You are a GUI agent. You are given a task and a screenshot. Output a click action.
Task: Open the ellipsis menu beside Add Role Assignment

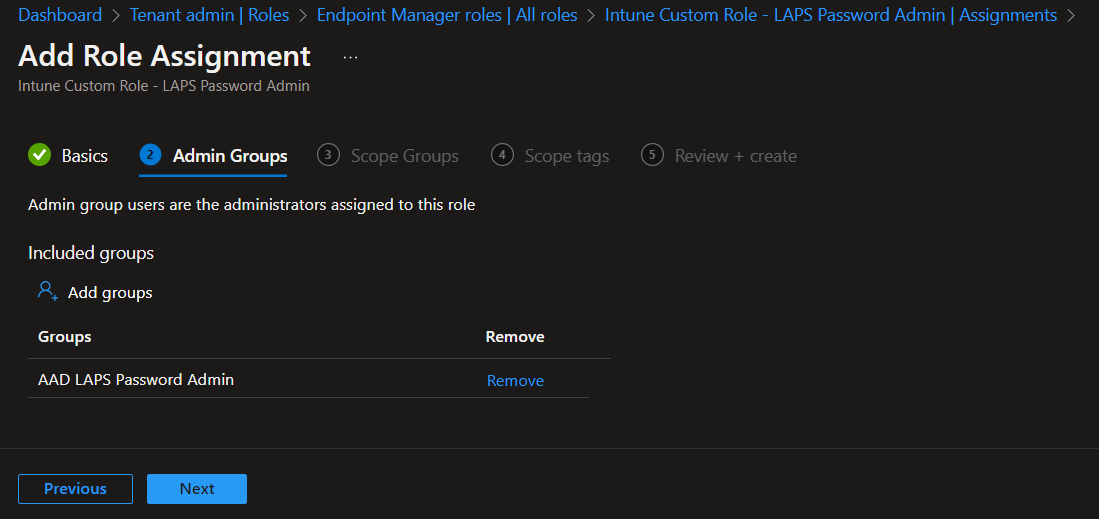350,58
